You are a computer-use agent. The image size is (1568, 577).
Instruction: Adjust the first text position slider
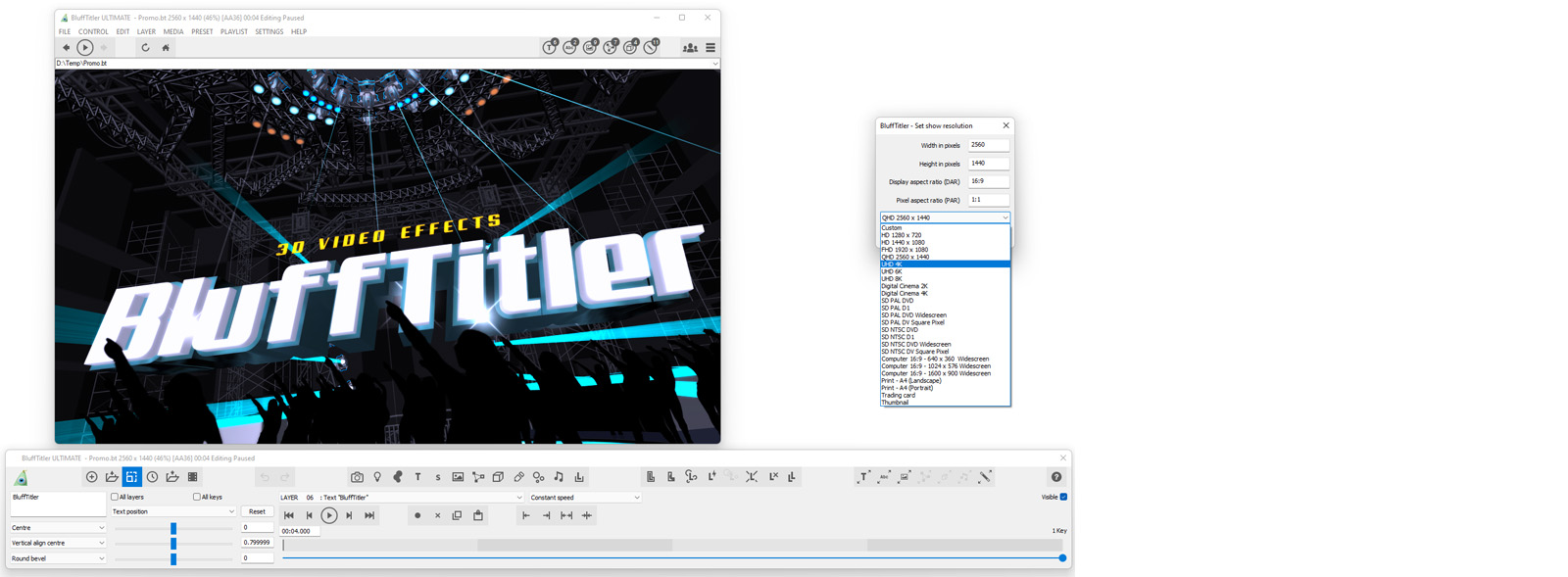pyautogui.click(x=173, y=528)
